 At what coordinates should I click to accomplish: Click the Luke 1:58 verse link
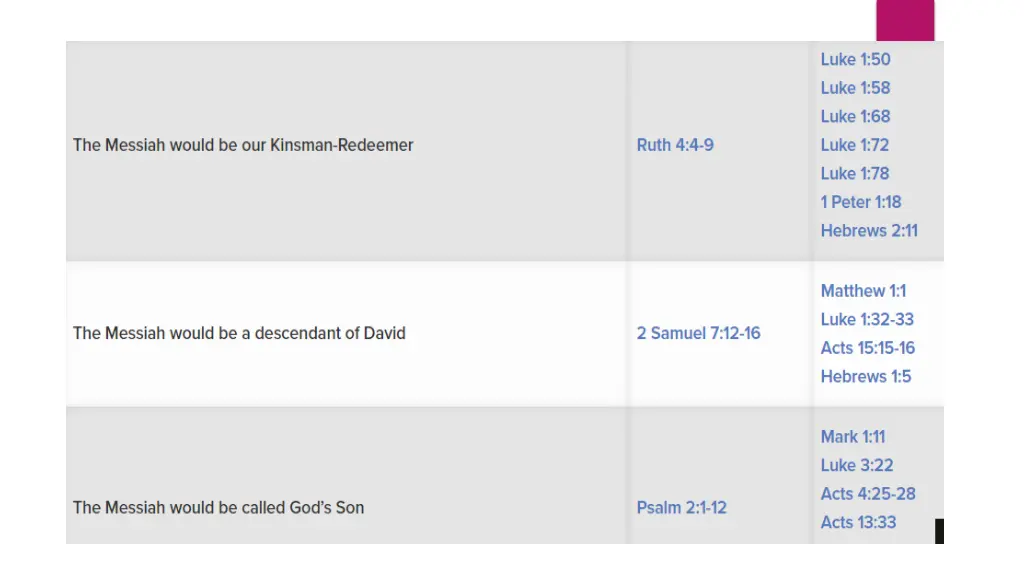tap(855, 88)
